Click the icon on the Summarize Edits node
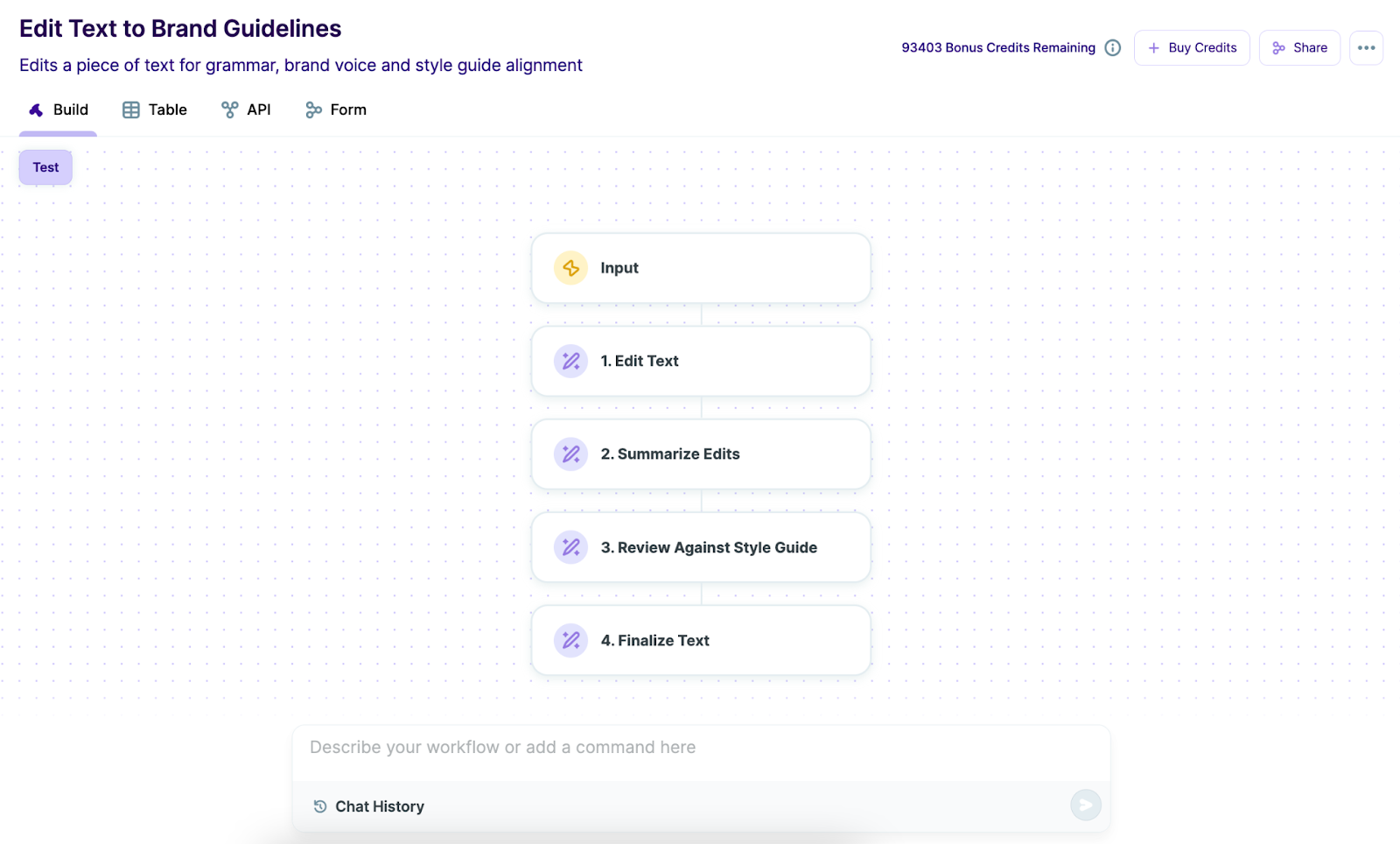Image resolution: width=1400 pixels, height=844 pixels. [570, 454]
